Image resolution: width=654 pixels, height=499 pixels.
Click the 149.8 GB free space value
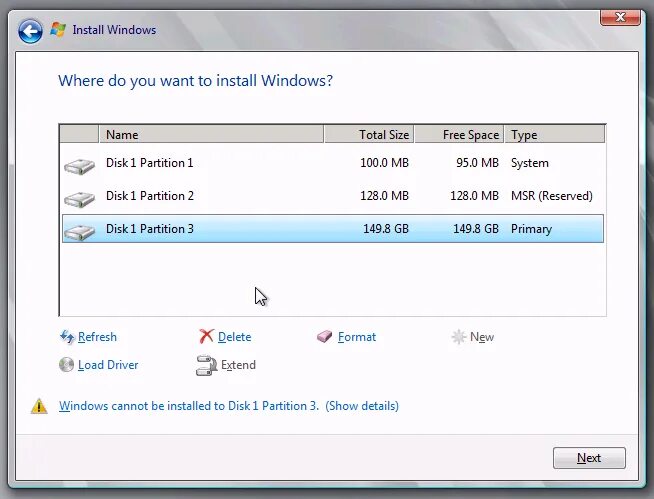point(476,229)
